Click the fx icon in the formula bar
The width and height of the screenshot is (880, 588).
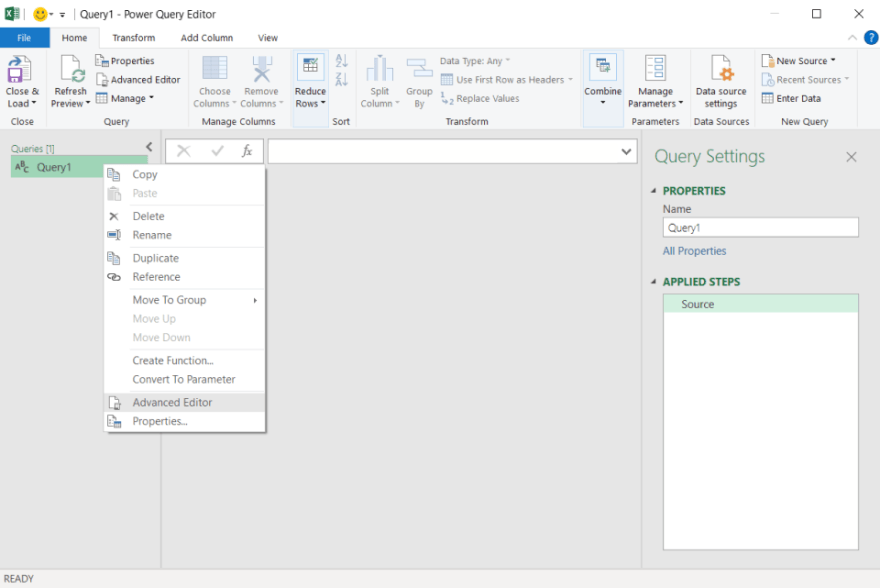[x=248, y=151]
